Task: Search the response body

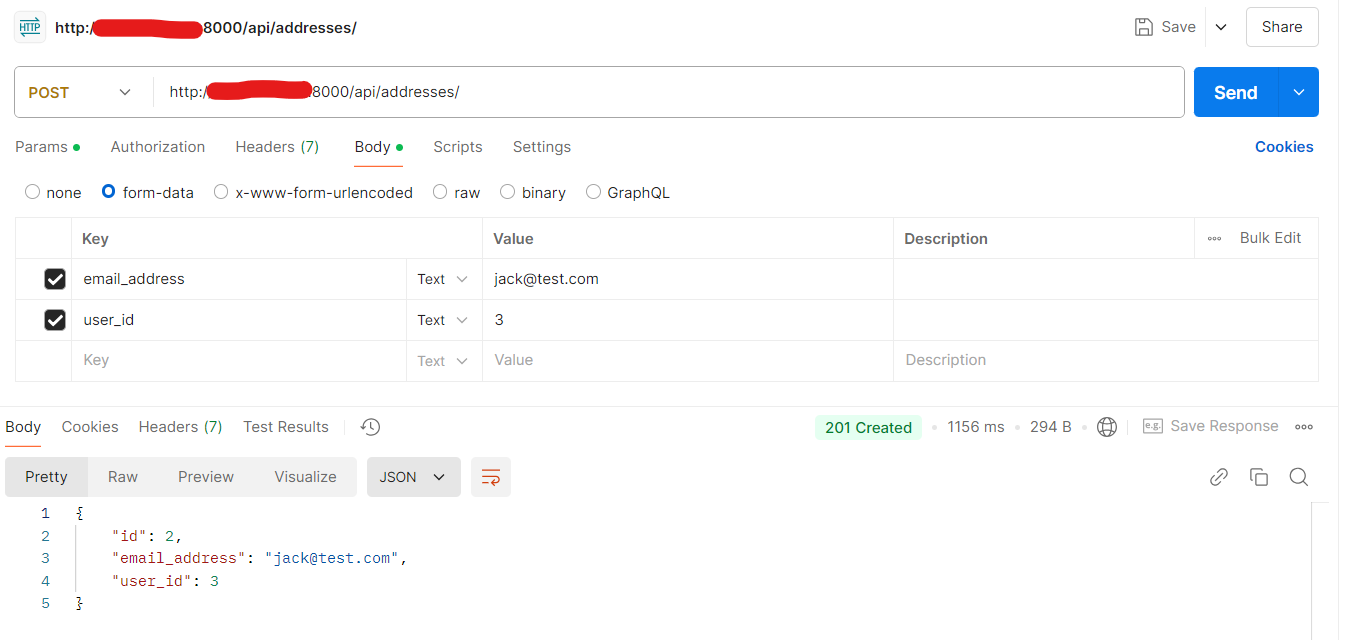Action: coord(1298,477)
